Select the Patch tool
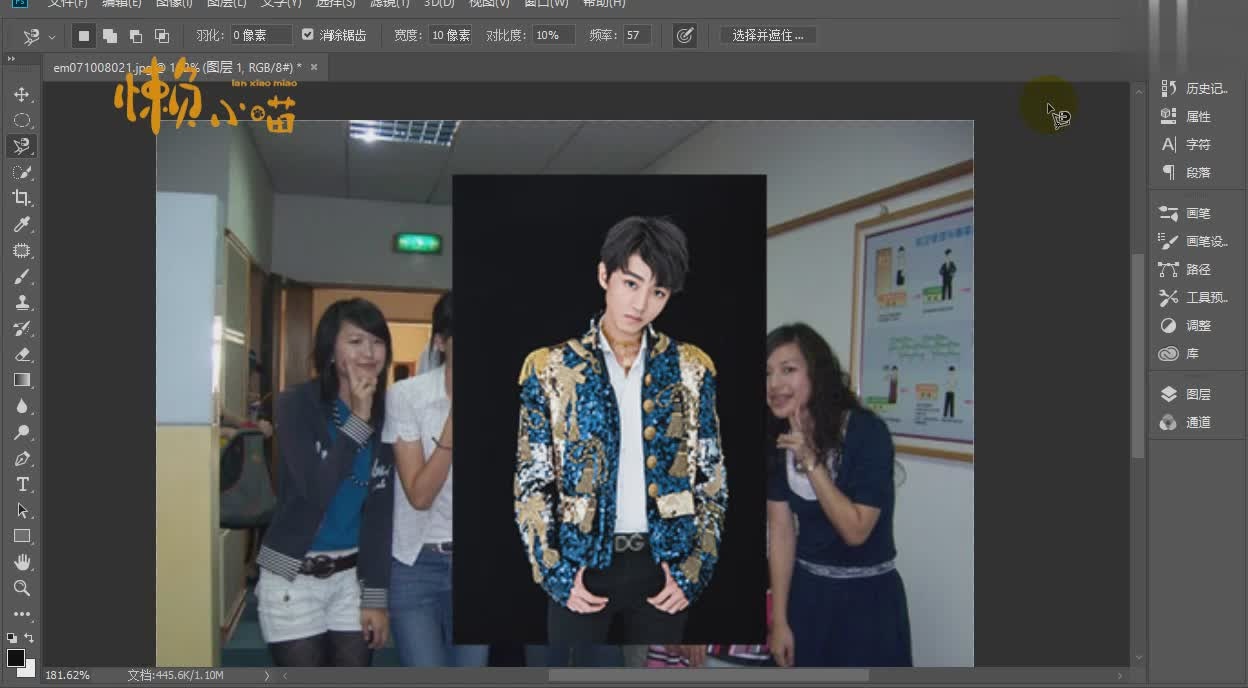This screenshot has width=1248, height=688. point(21,250)
